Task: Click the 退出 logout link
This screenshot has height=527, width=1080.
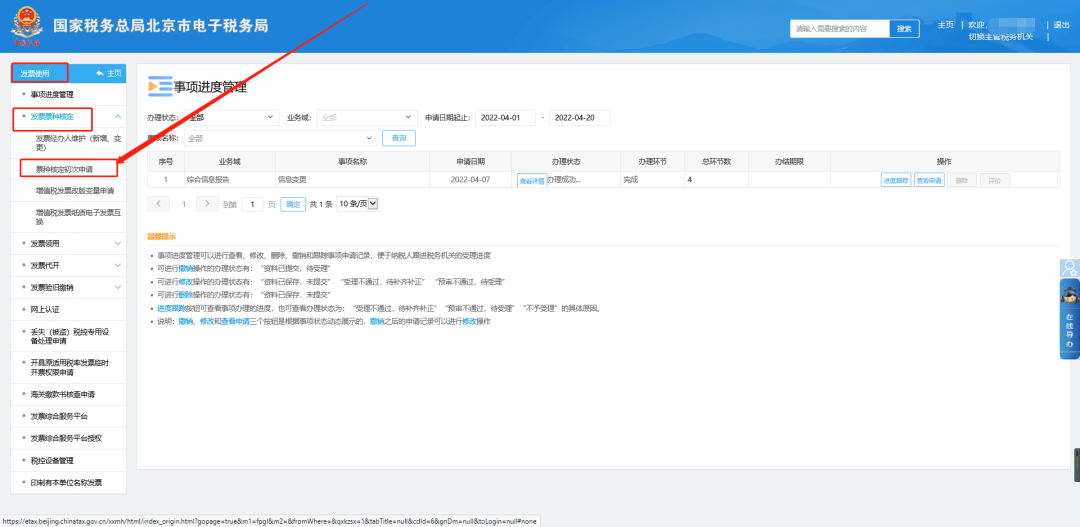Action: [1061, 25]
